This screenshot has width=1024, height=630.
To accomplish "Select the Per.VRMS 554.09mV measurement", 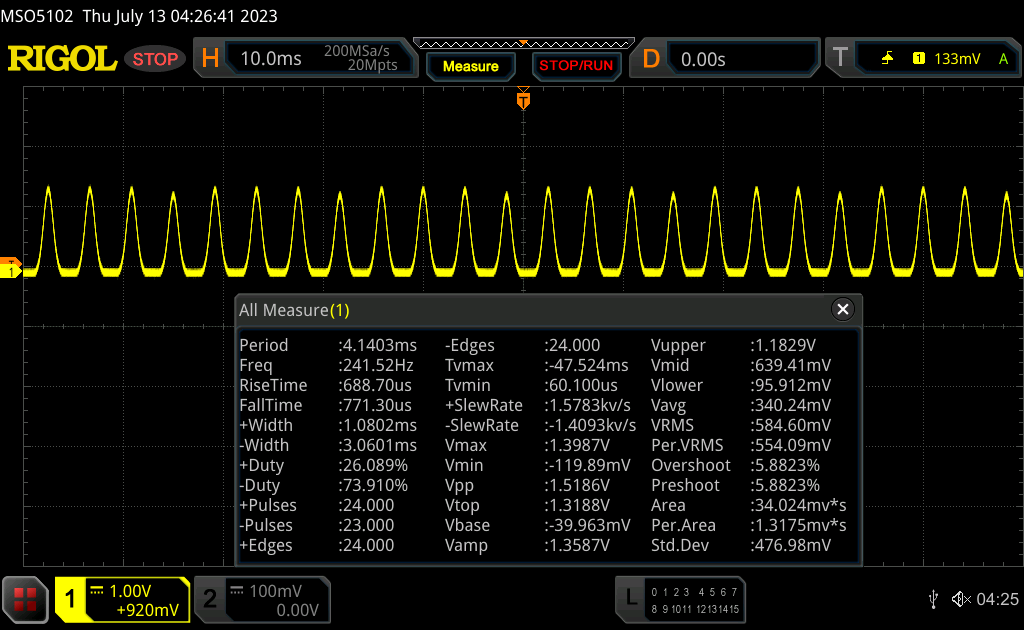I will pos(741,445).
